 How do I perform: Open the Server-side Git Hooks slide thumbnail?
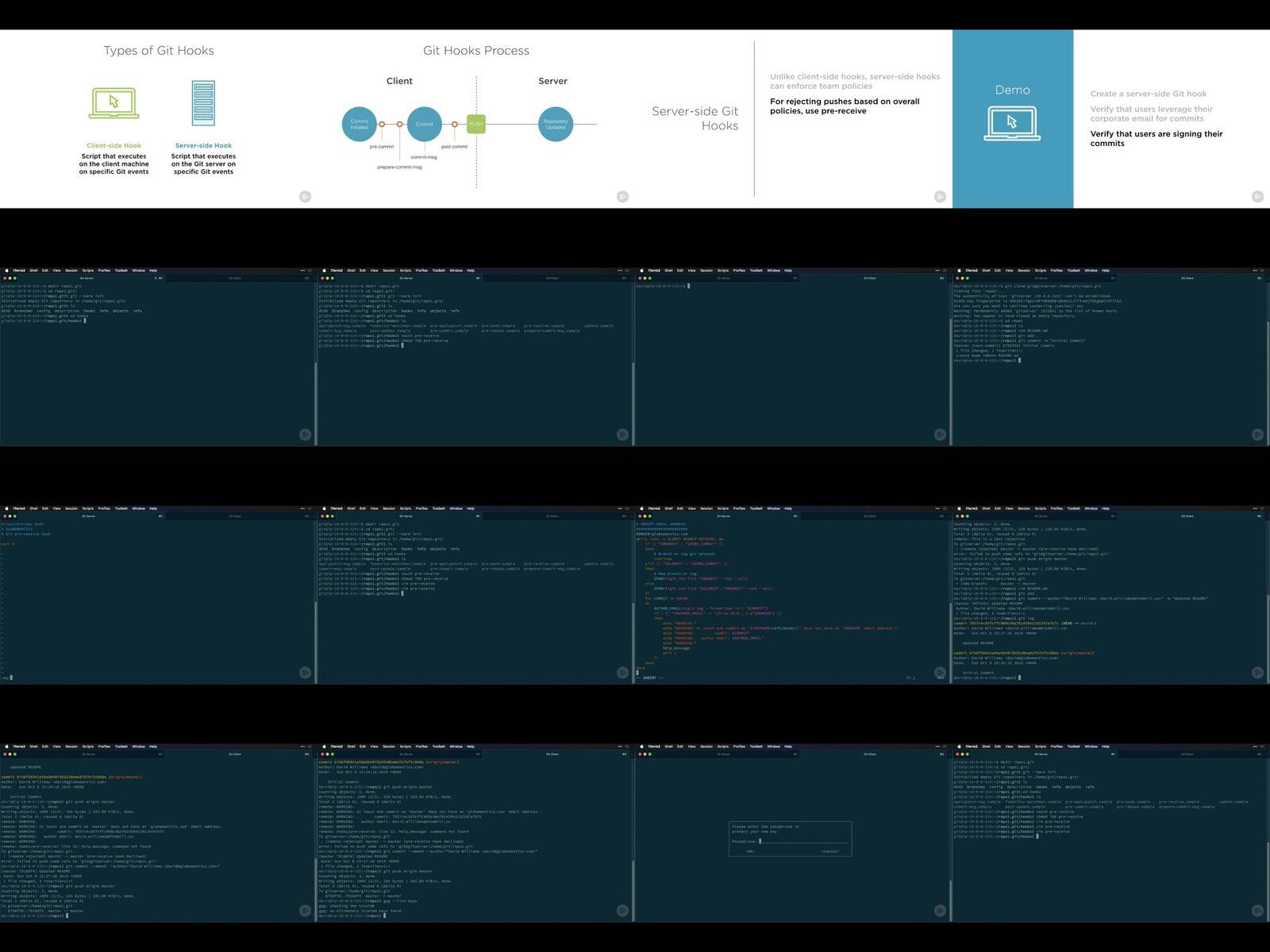pos(794,119)
